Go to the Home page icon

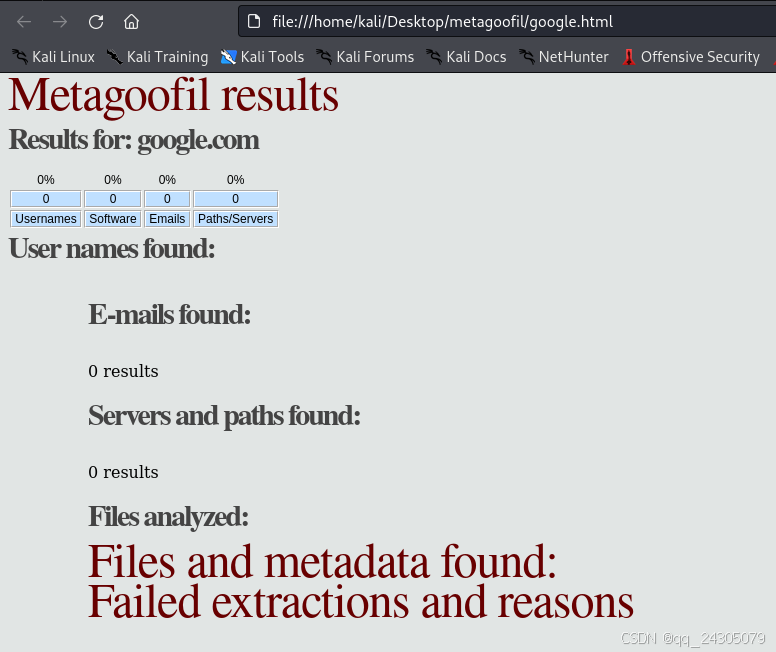(132, 22)
